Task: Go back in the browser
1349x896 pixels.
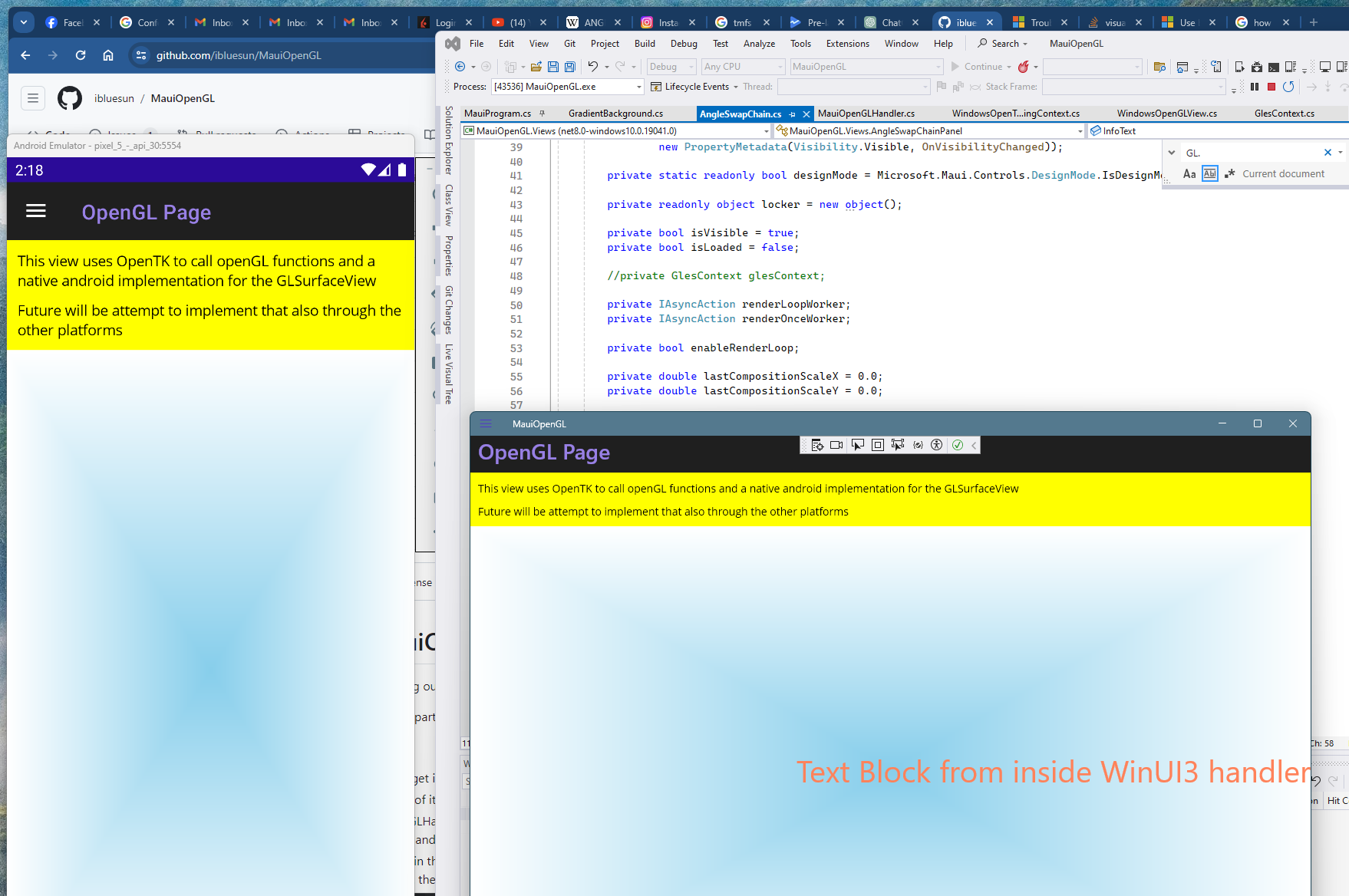Action: [25, 55]
